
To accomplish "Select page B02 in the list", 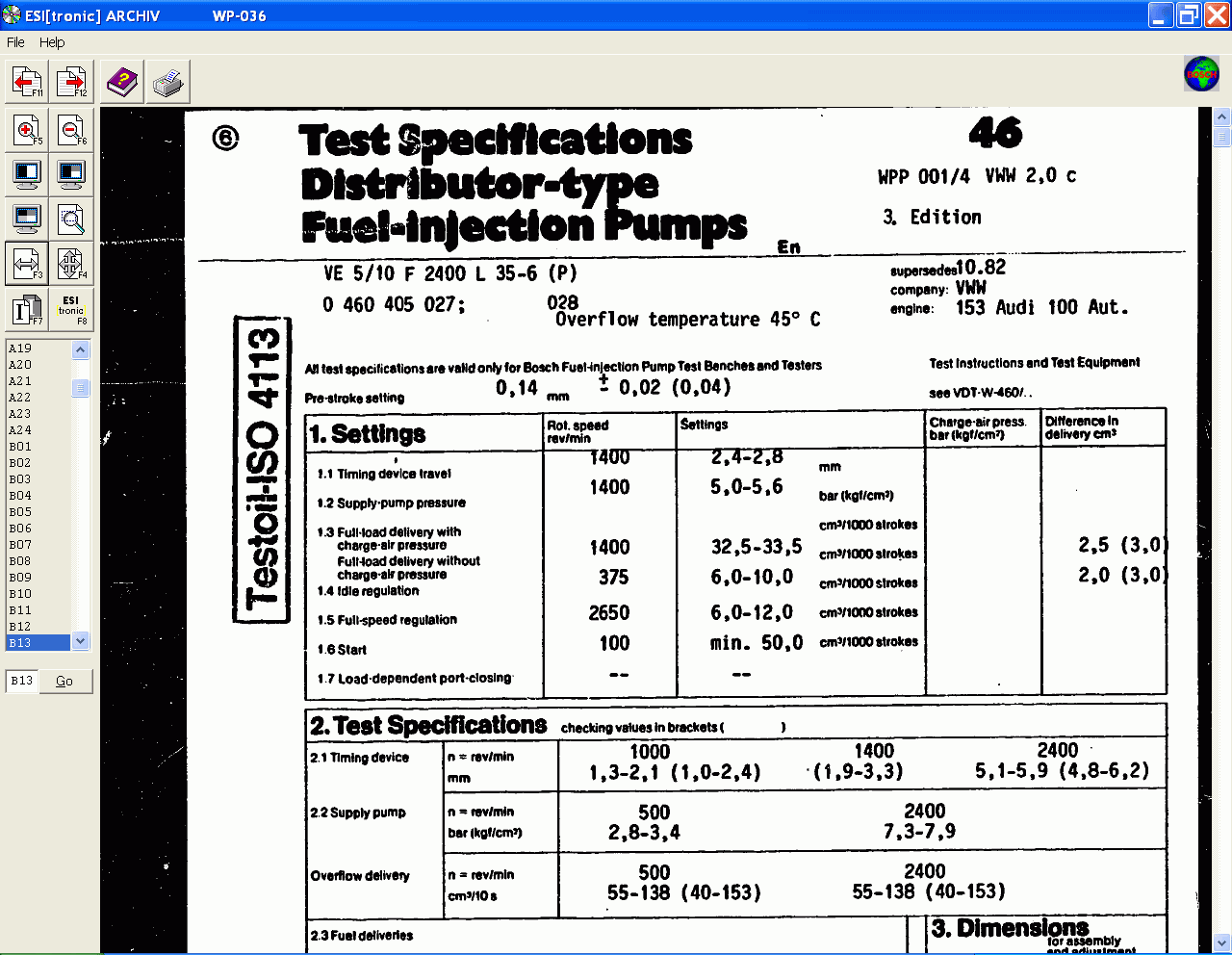I will click(x=38, y=463).
